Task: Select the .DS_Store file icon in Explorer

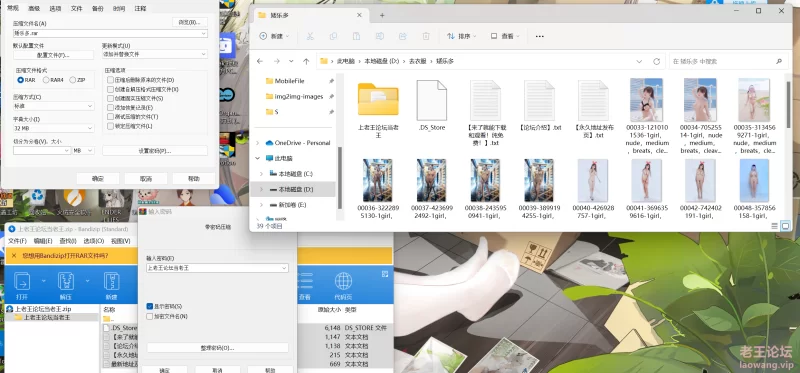Action: pyautogui.click(x=432, y=100)
